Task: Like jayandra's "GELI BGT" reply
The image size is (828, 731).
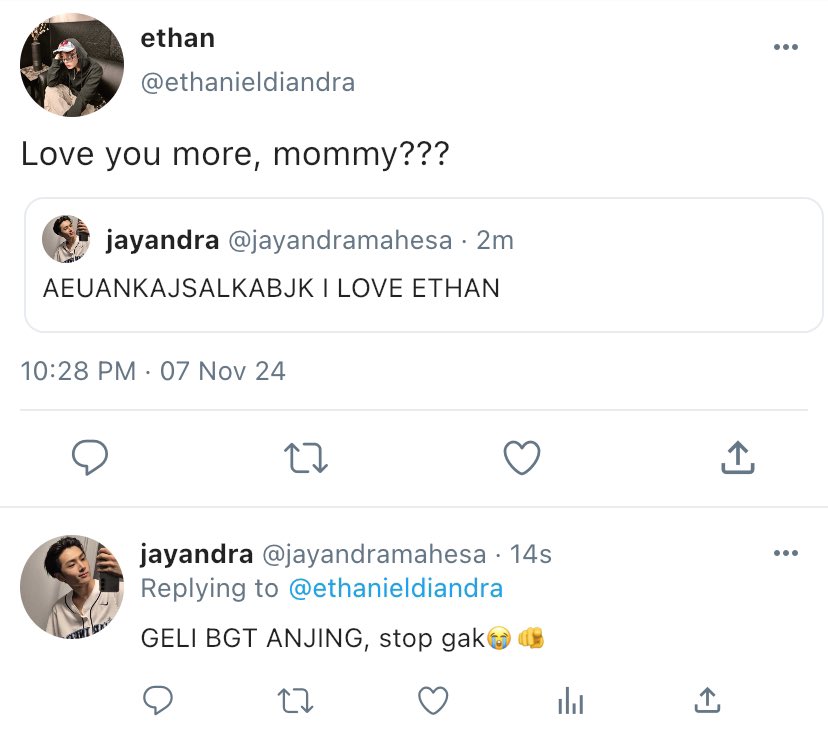Action: point(433,700)
